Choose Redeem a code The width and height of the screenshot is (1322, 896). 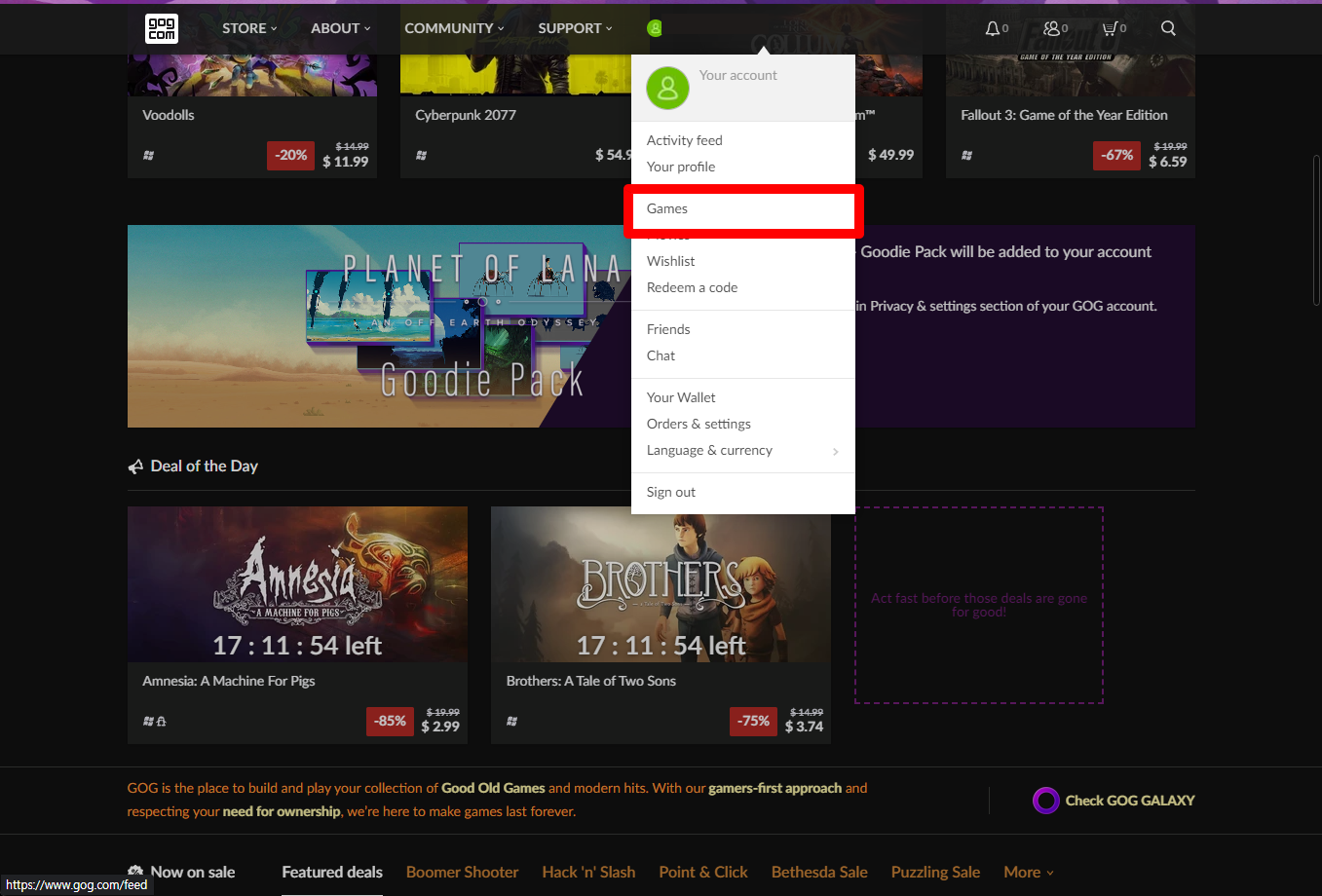(692, 287)
